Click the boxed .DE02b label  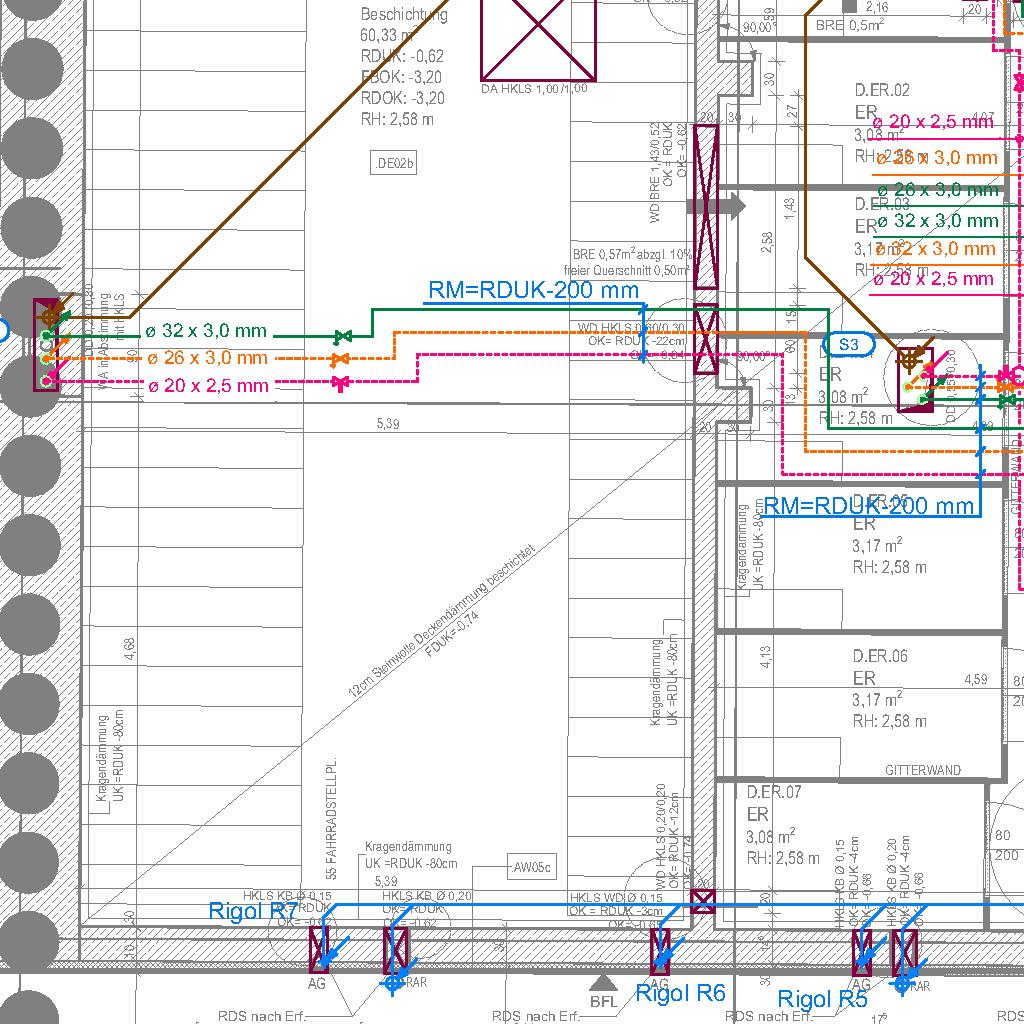click(x=393, y=164)
